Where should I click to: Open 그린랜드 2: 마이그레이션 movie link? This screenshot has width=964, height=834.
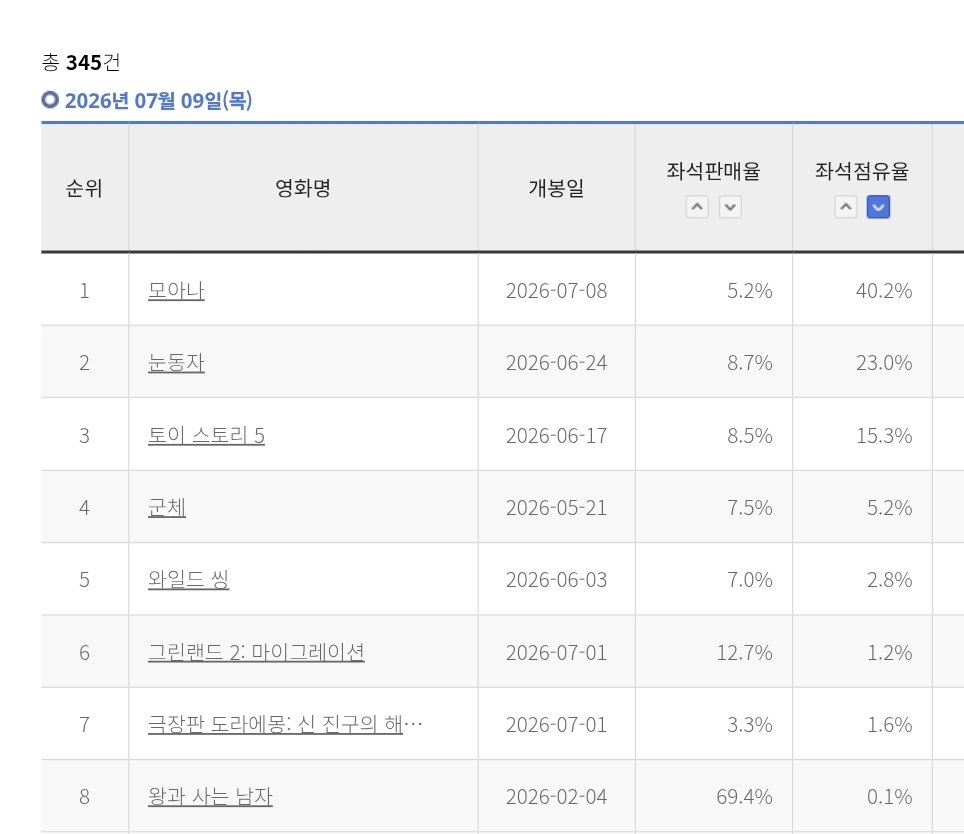coord(256,652)
